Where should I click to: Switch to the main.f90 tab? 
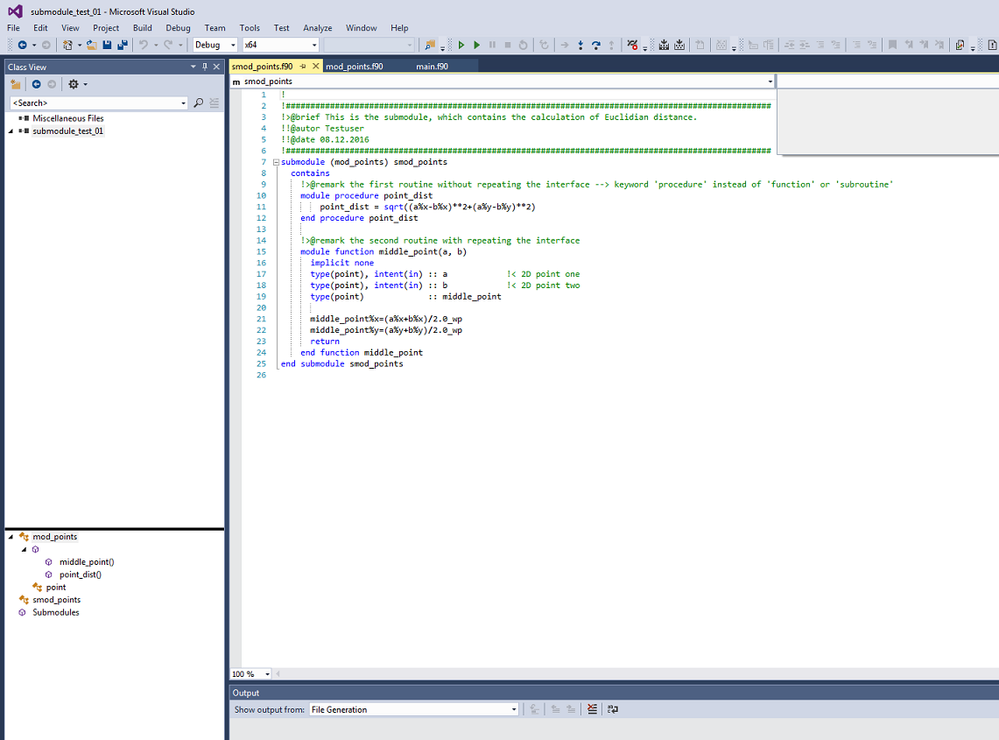(x=432, y=66)
